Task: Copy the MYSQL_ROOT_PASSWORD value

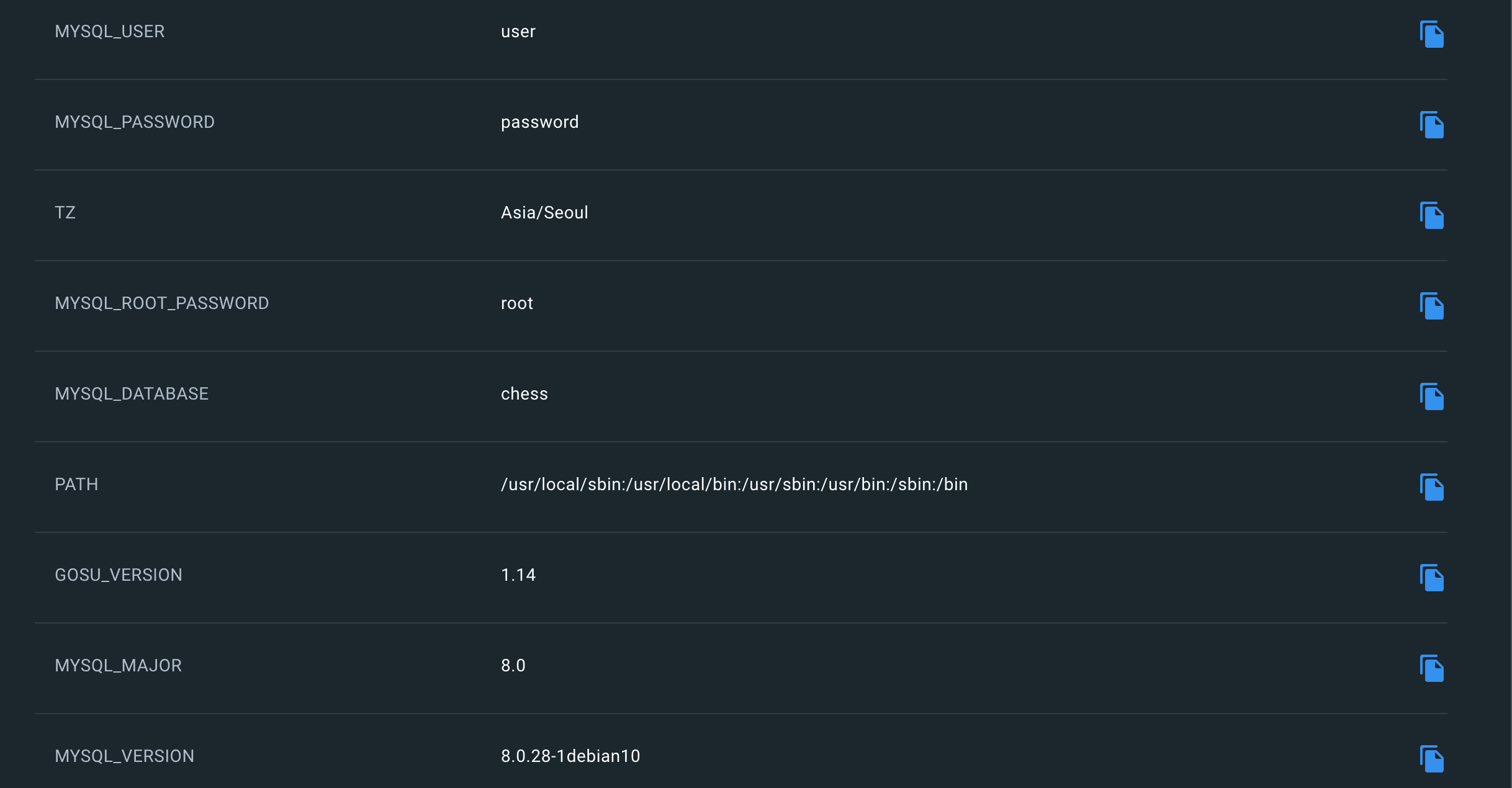Action: point(1431,306)
